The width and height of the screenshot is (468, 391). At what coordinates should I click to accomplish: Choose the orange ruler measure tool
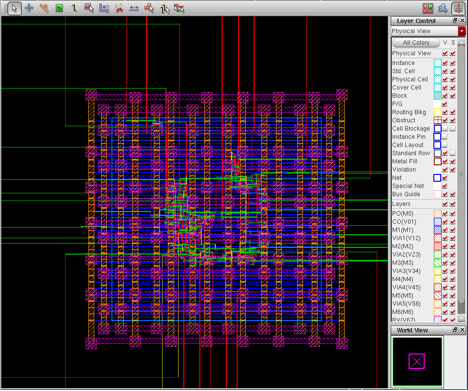tap(44, 8)
